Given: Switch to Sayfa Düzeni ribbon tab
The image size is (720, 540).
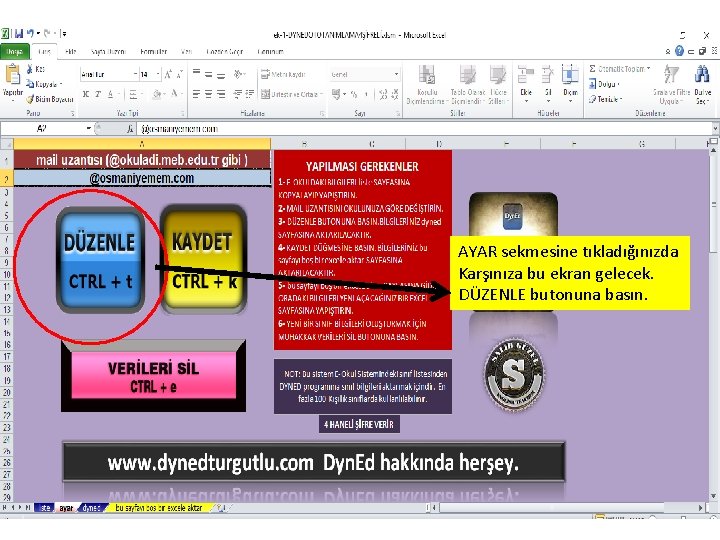Looking at the screenshot, I should pyautogui.click(x=108, y=51).
